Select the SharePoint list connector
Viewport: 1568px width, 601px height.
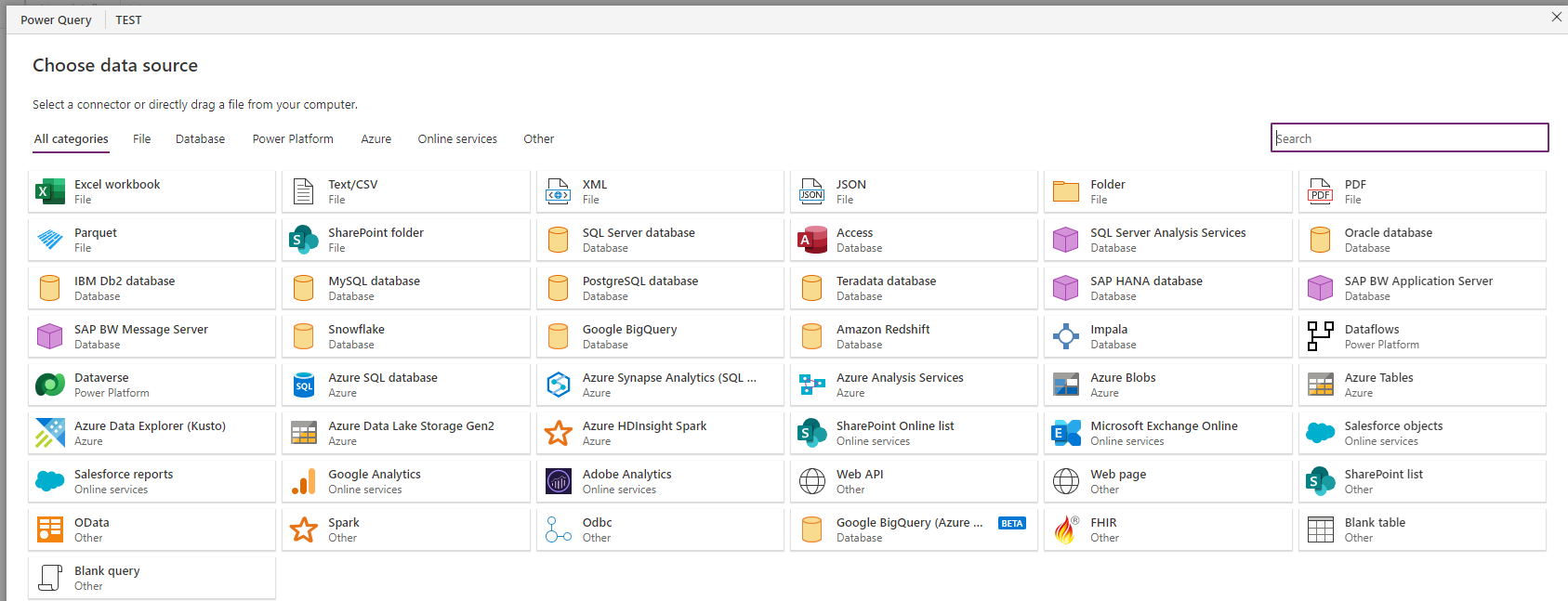(1422, 481)
